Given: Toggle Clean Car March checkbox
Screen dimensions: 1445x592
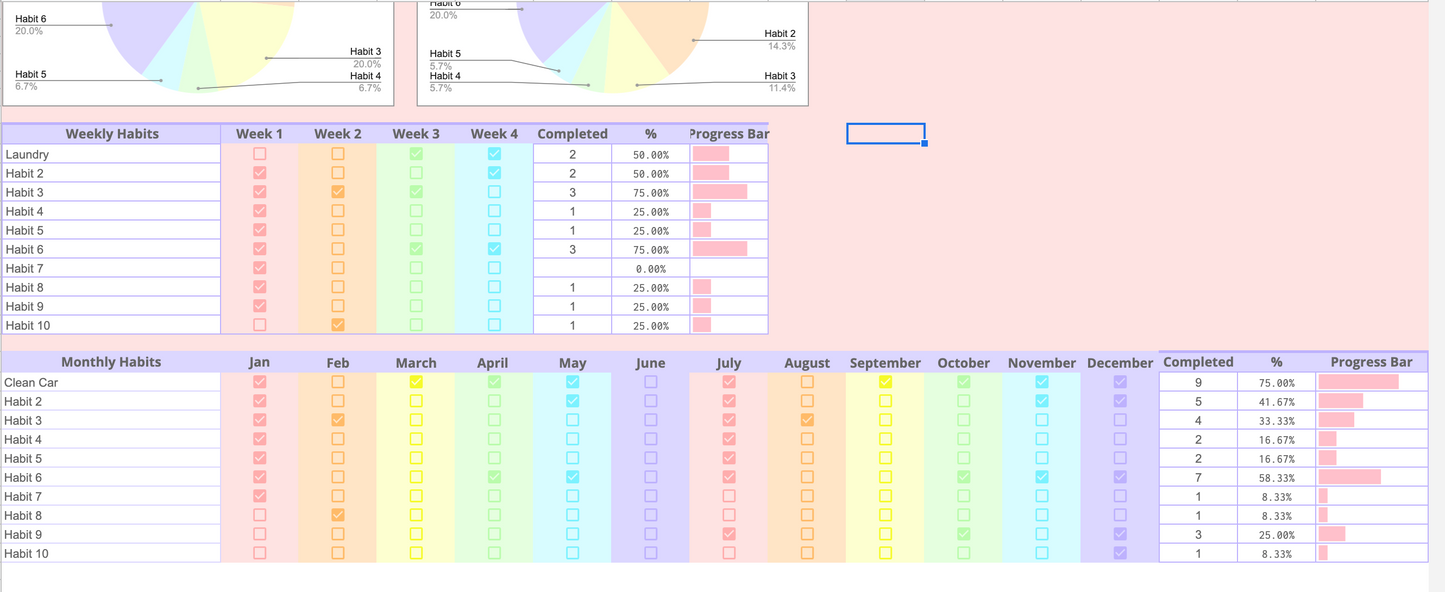Looking at the screenshot, I should pos(416,382).
